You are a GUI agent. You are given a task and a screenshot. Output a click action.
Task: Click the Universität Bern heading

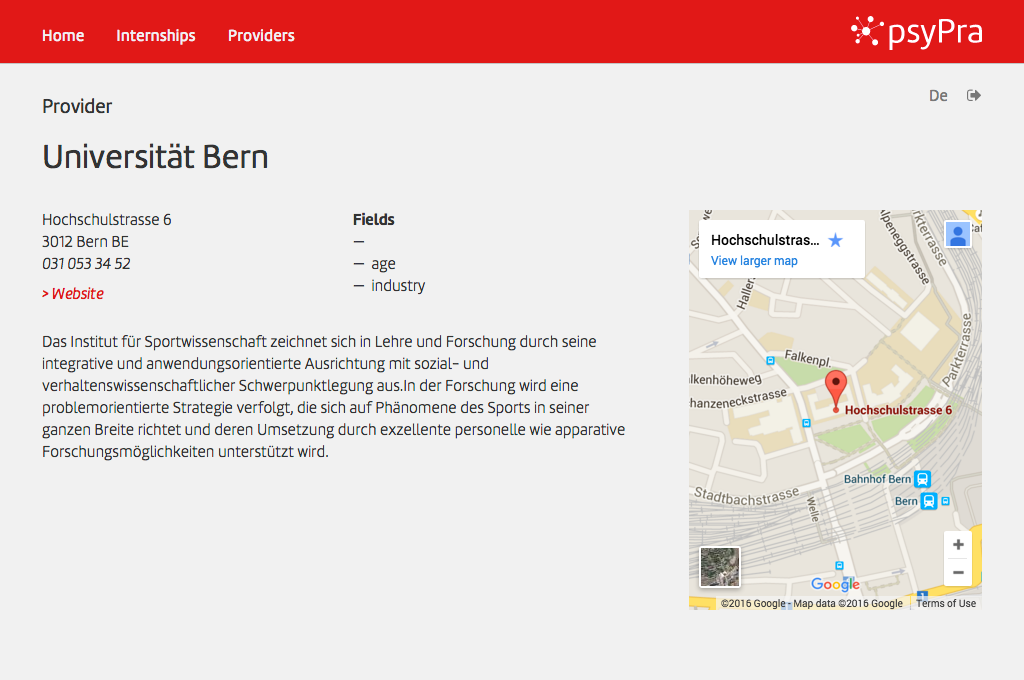point(155,157)
